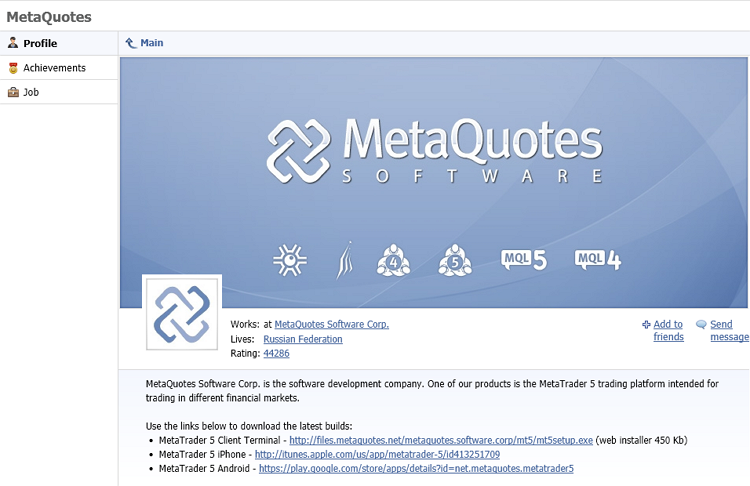Click the MQL5 icon in banner
The width and height of the screenshot is (750, 486).
click(x=524, y=260)
